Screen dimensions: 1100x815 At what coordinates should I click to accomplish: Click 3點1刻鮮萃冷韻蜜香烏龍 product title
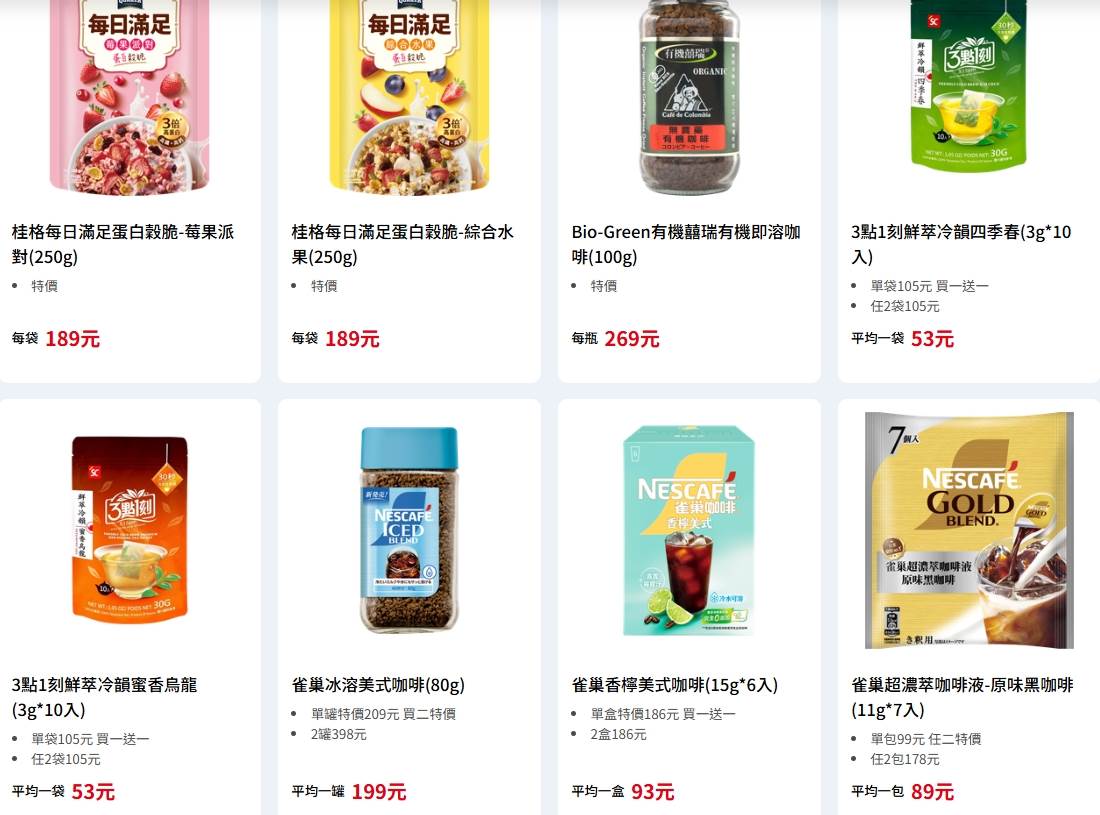tap(105, 696)
